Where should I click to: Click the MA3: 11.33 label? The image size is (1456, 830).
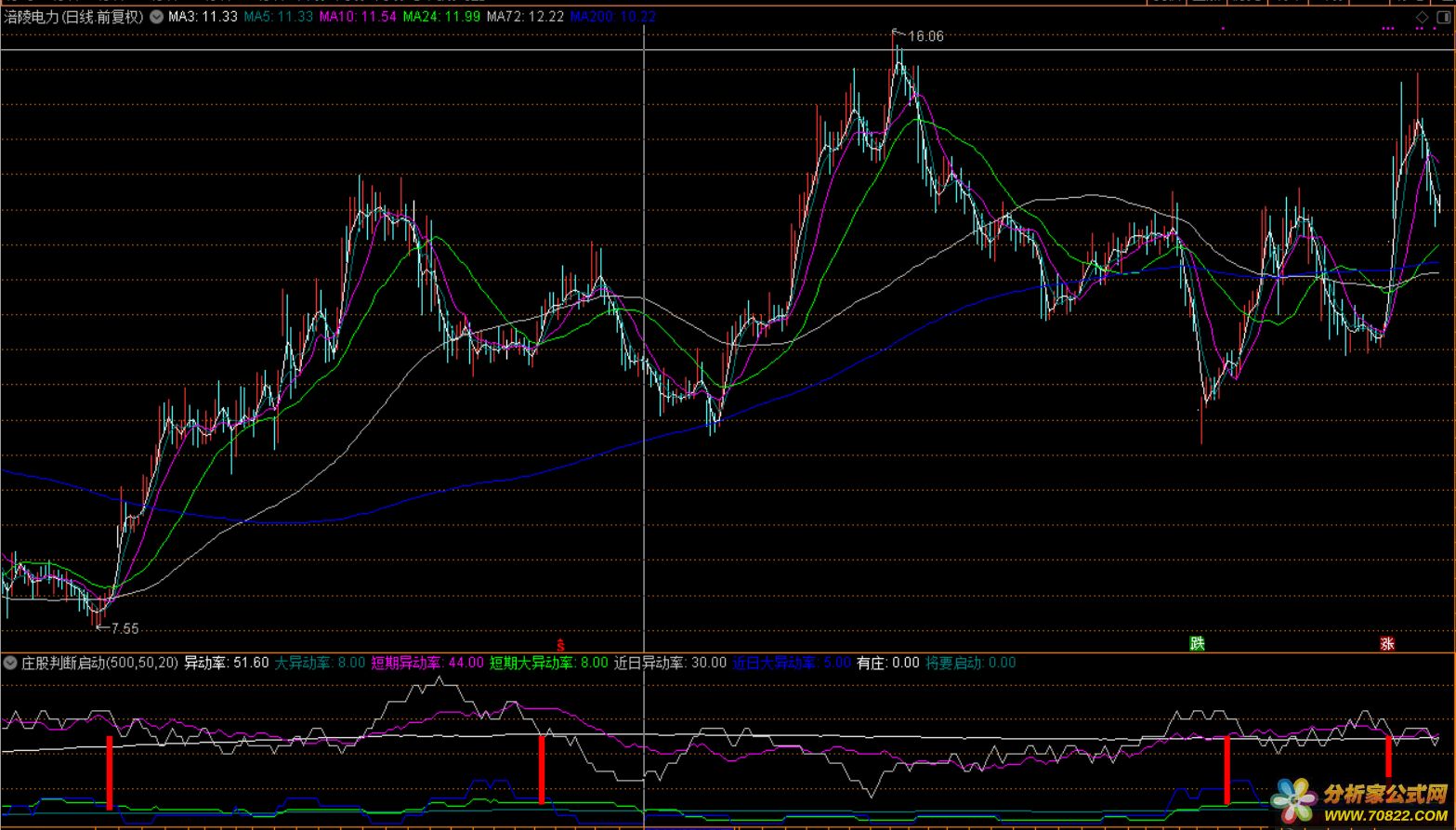pos(203,17)
